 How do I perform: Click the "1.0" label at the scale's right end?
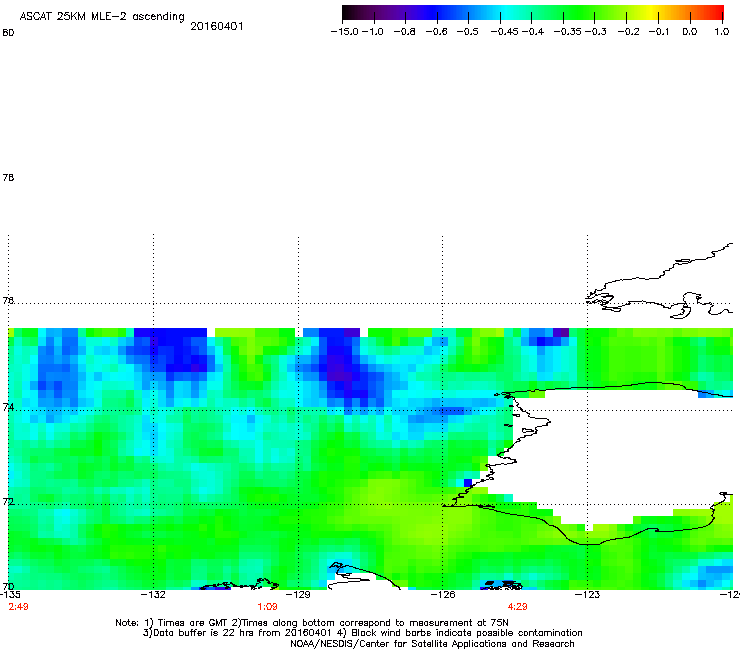pos(722,32)
